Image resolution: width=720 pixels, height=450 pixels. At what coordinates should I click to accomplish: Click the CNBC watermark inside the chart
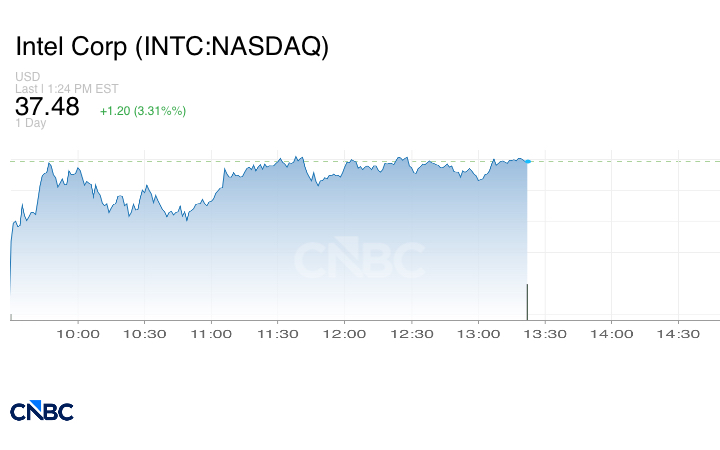tap(358, 260)
